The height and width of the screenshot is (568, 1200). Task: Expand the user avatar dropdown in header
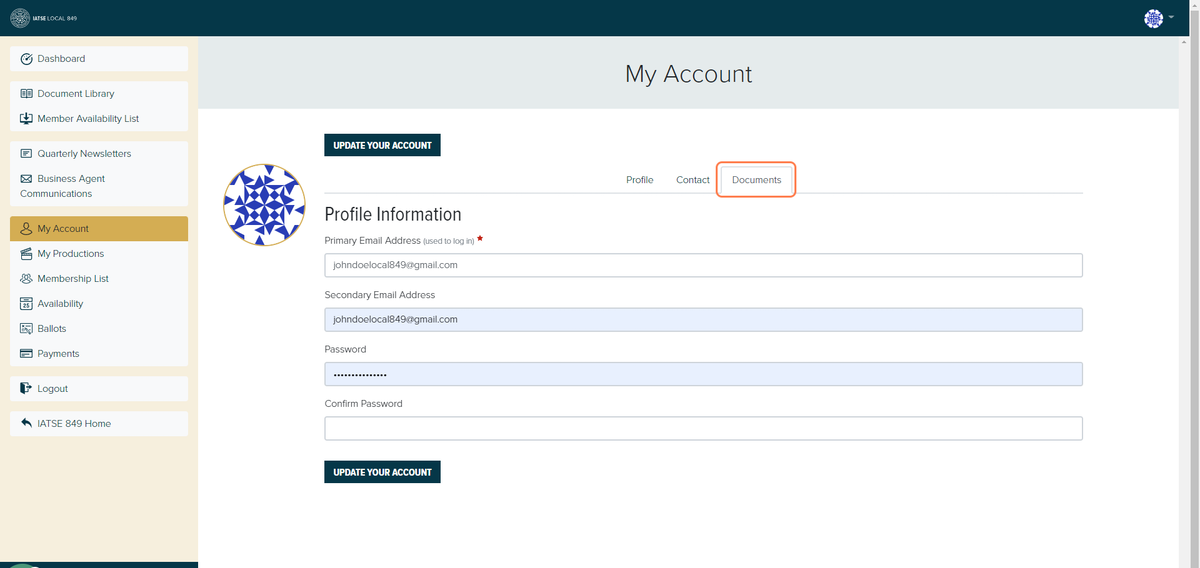point(1159,18)
